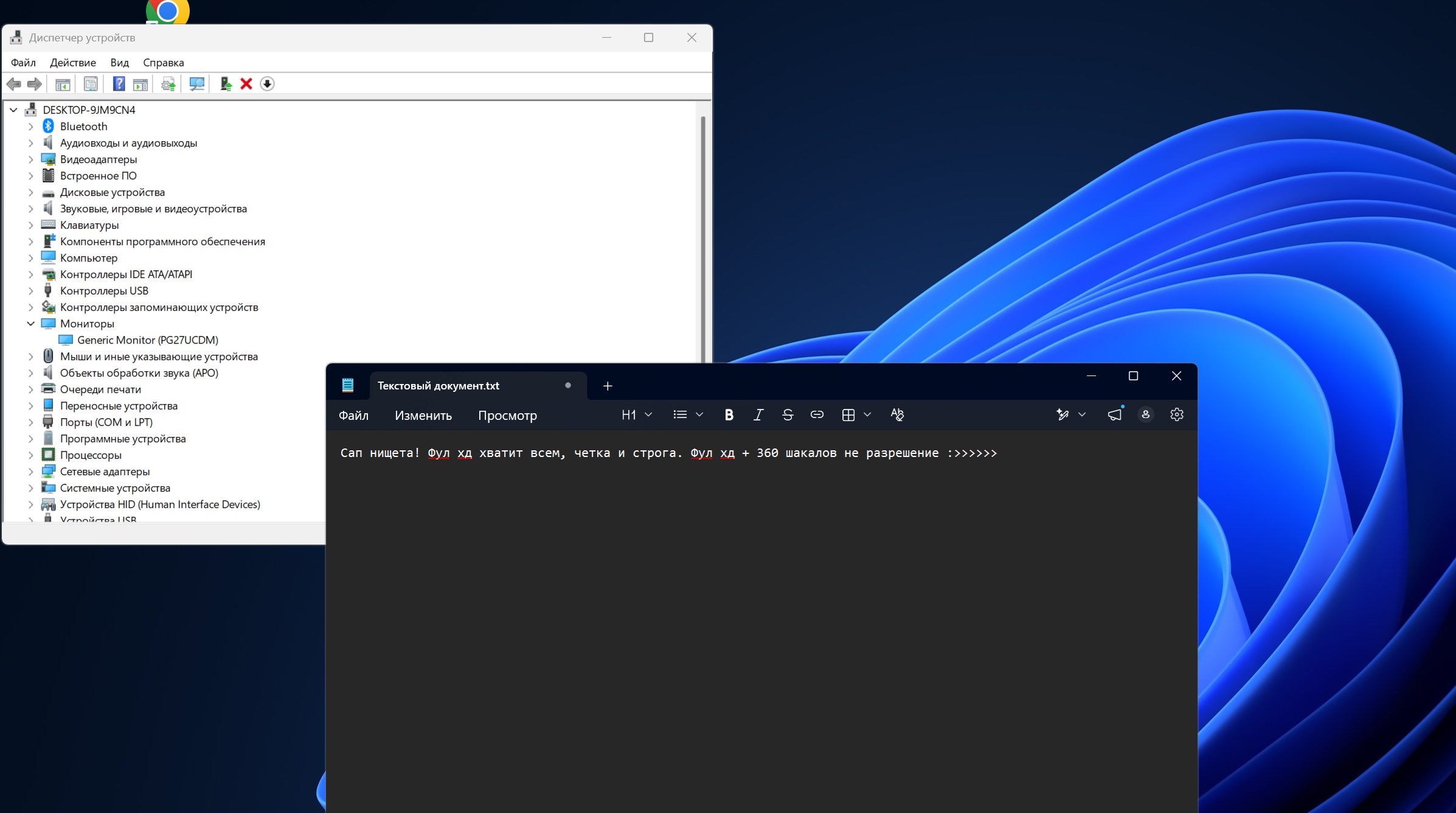Viewport: 1456px width, 813px height.
Task: Open the Notepad account profile icon
Action: click(x=1146, y=415)
